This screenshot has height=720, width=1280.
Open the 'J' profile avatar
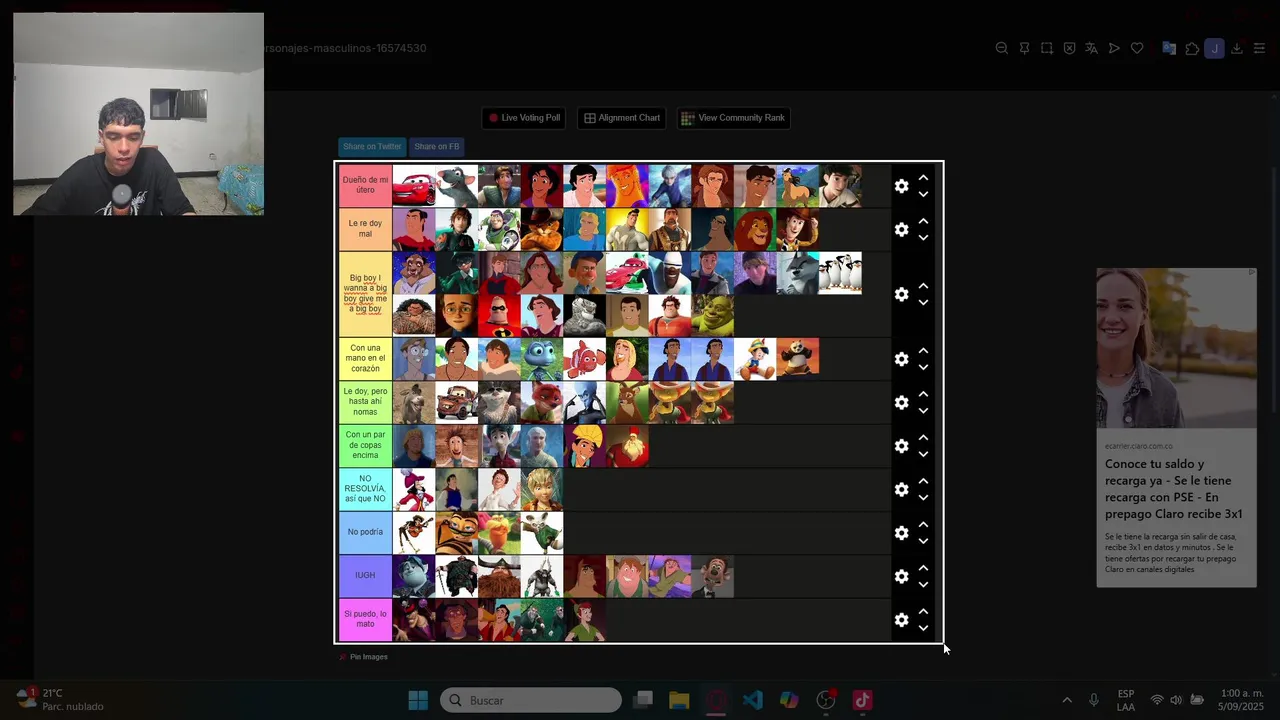pyautogui.click(x=1214, y=48)
